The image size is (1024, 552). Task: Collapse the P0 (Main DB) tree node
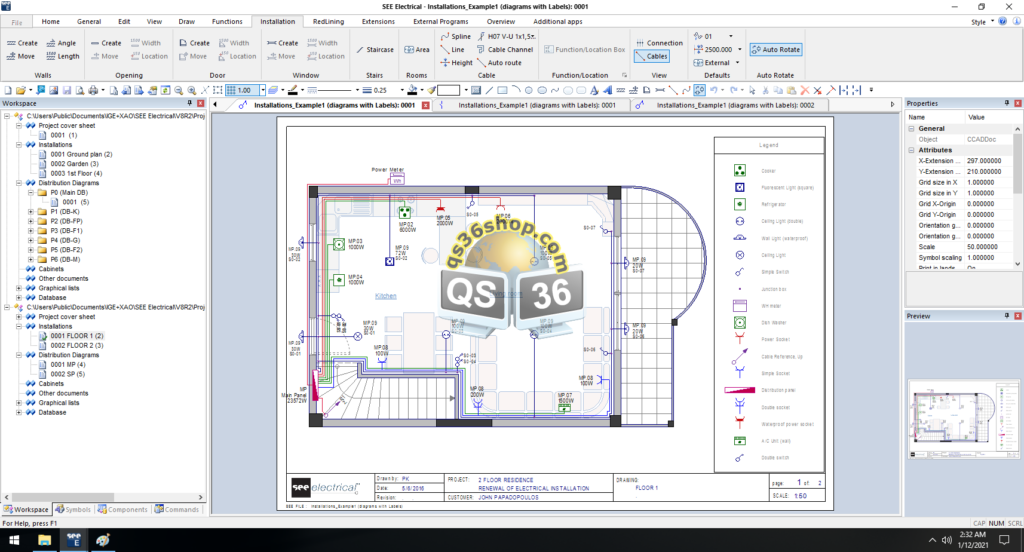click(x=31, y=193)
